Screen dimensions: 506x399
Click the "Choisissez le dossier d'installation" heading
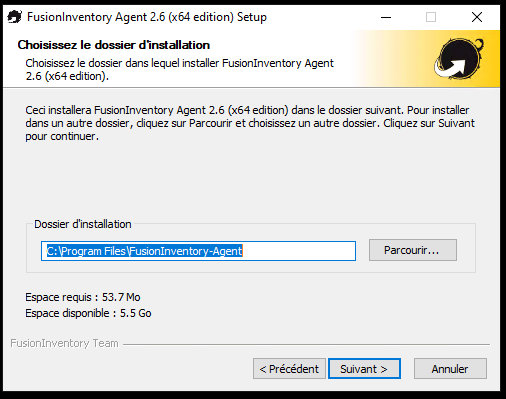pos(114,45)
